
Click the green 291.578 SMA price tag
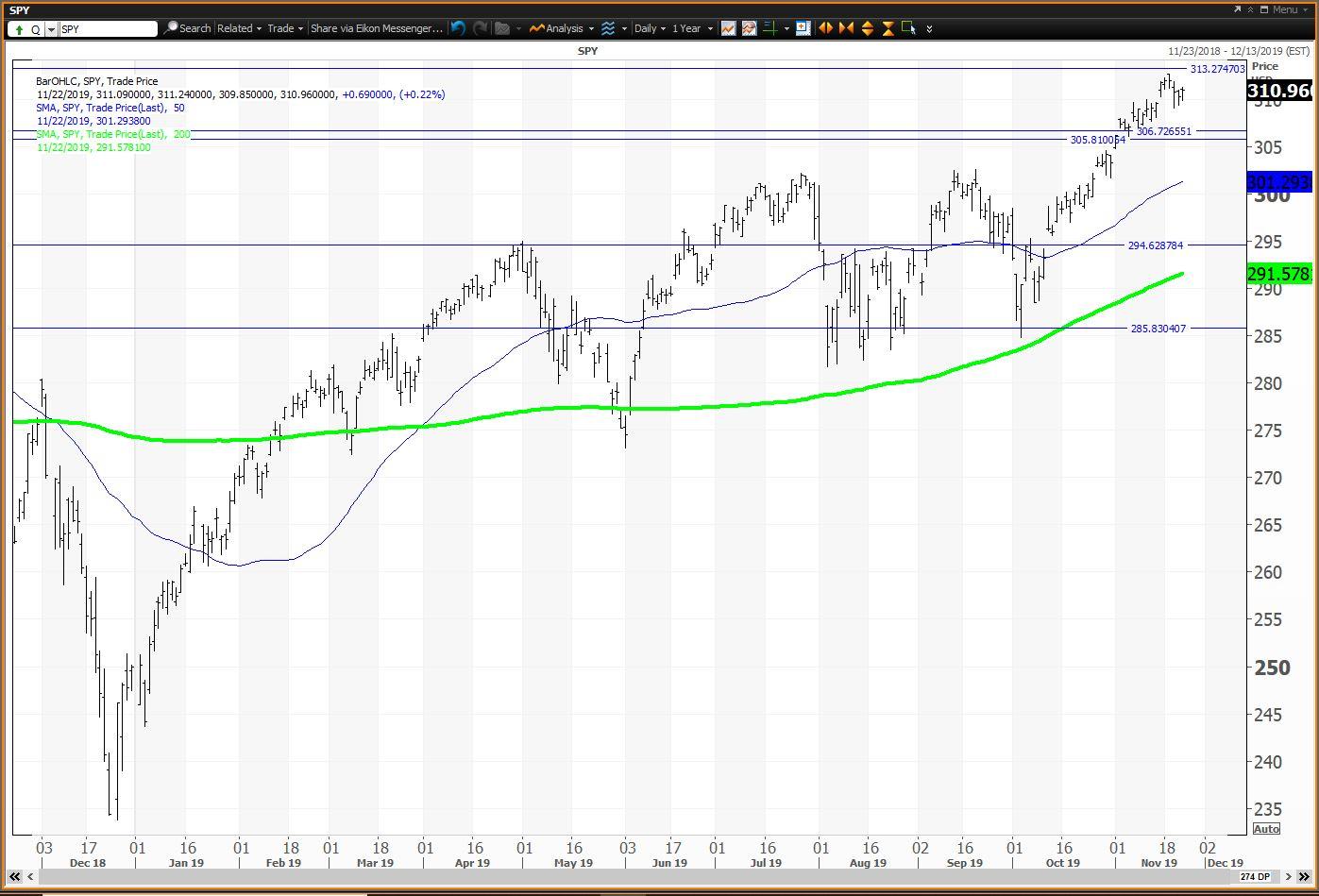1279,274
